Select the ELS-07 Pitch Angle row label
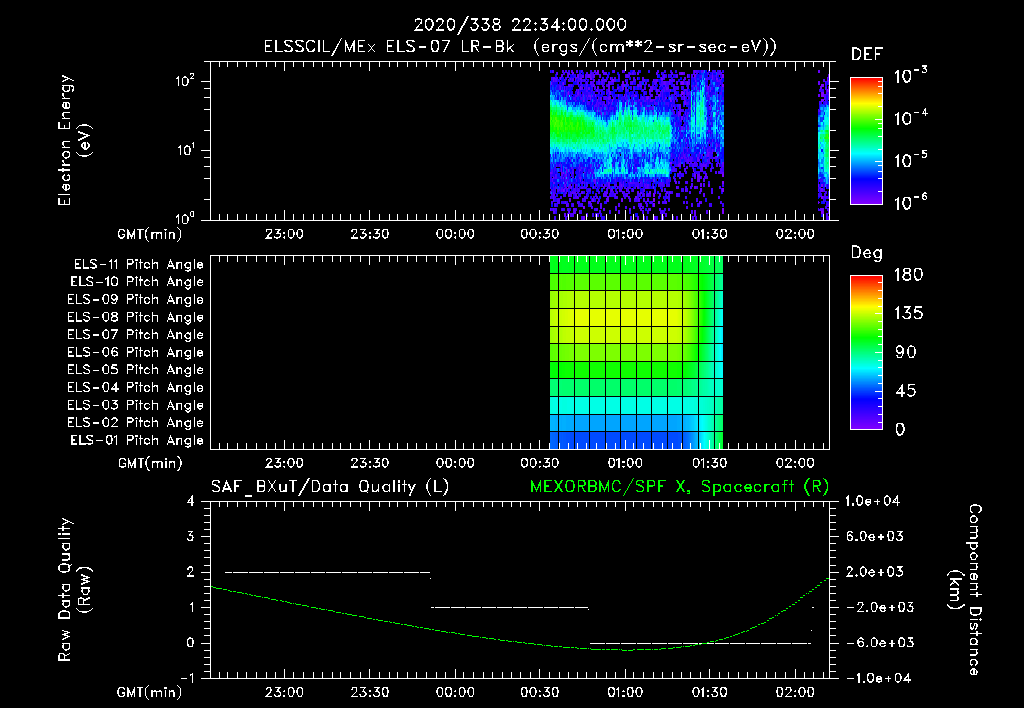 [135, 335]
